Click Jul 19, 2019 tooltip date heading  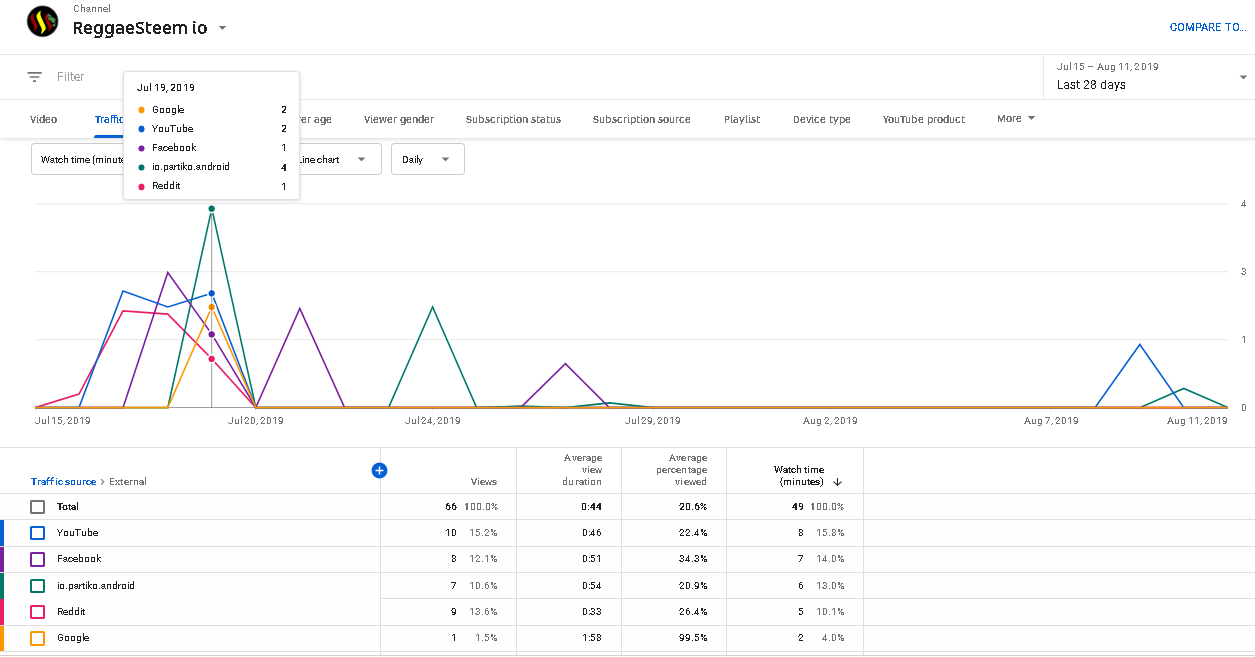(x=166, y=88)
